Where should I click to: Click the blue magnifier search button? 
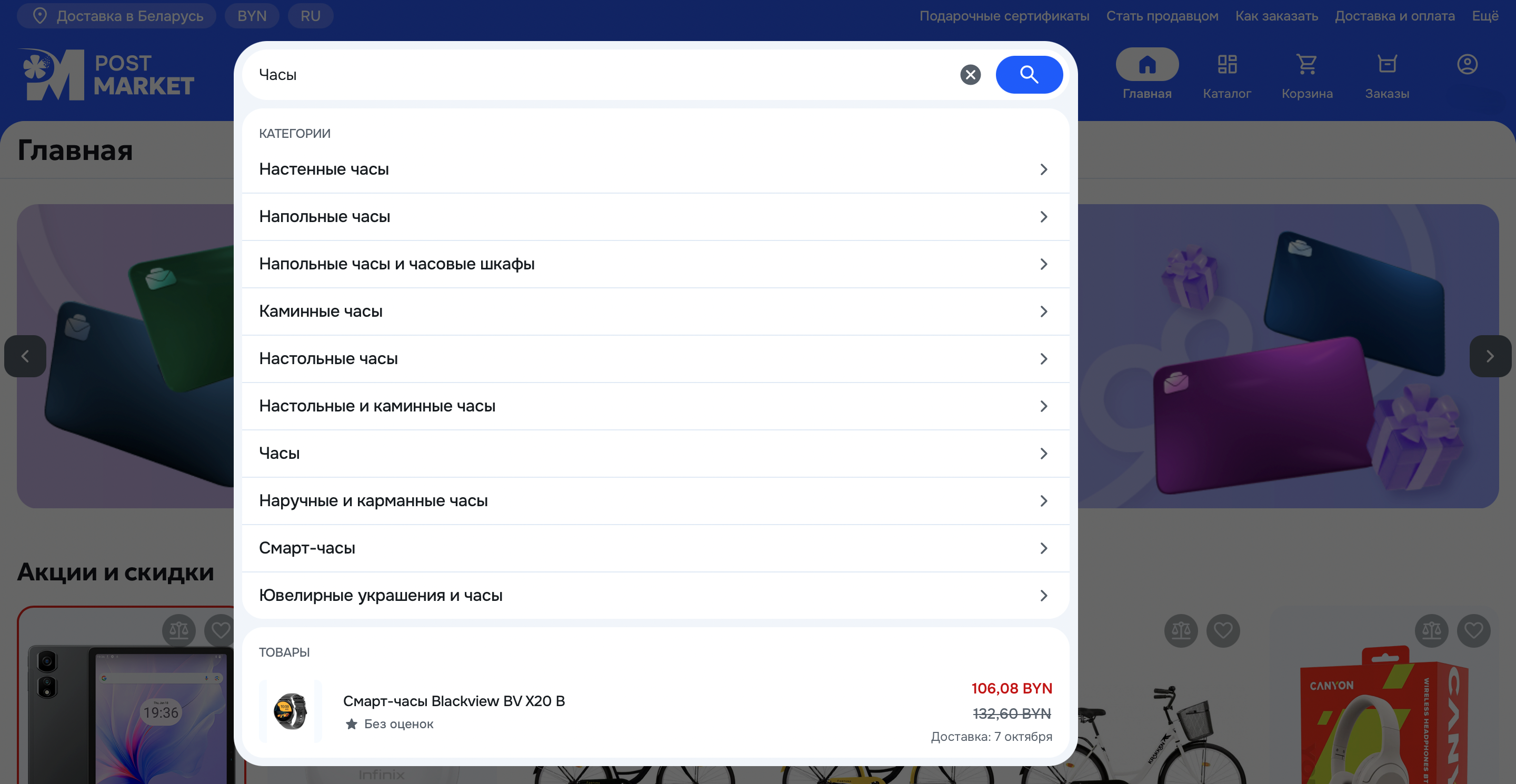(x=1028, y=75)
